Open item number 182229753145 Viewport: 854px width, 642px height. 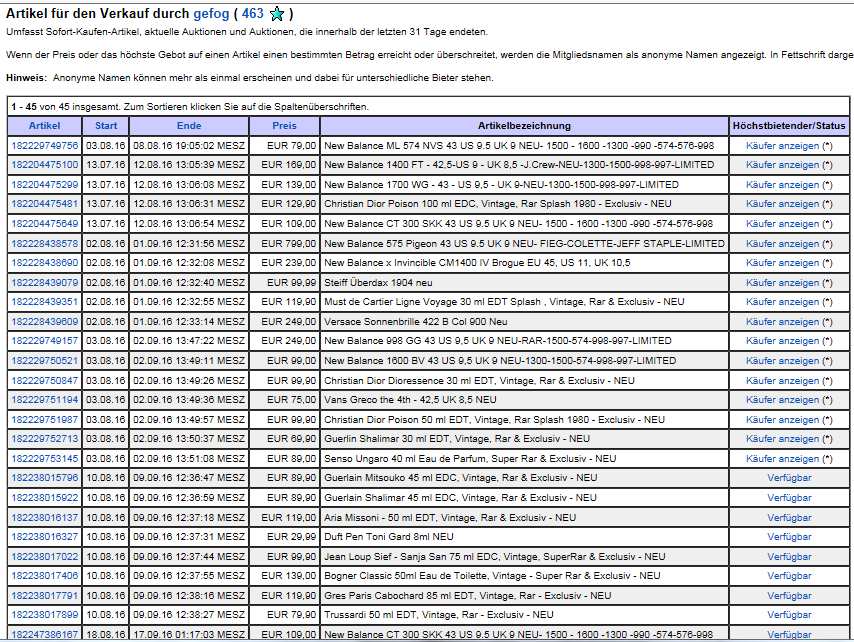coord(45,458)
